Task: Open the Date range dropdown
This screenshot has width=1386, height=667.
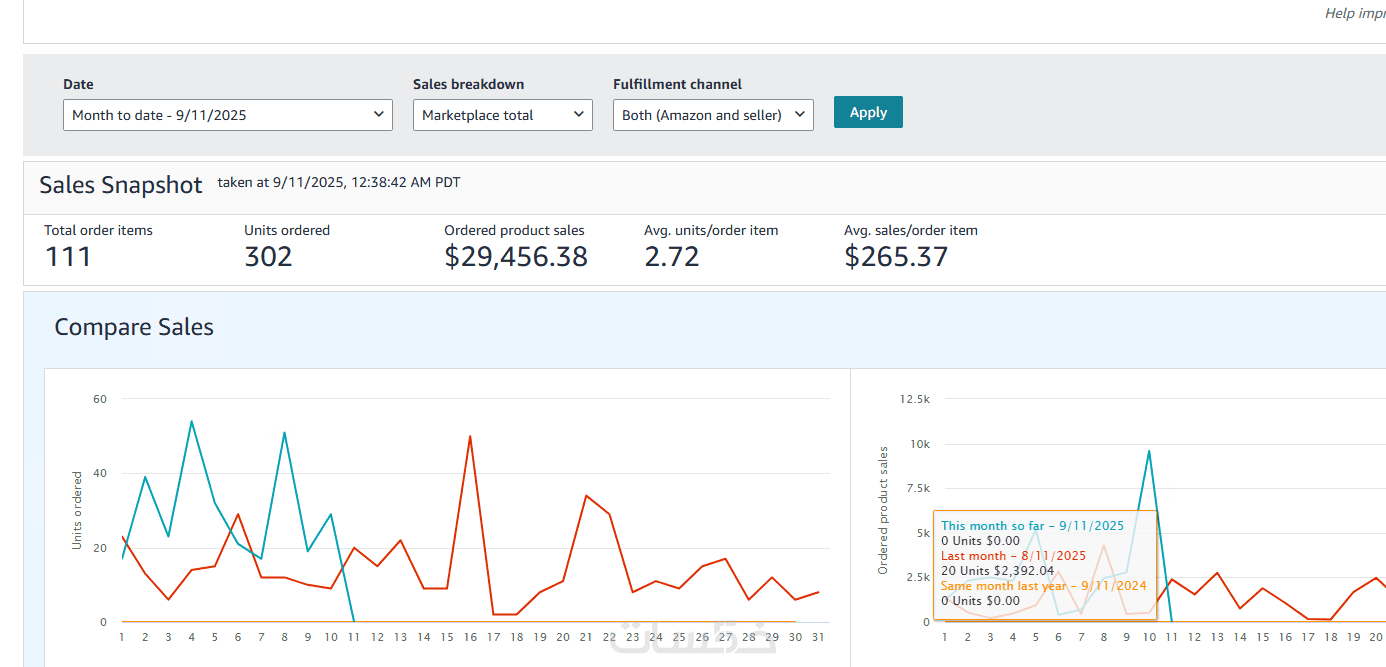Action: (x=228, y=115)
